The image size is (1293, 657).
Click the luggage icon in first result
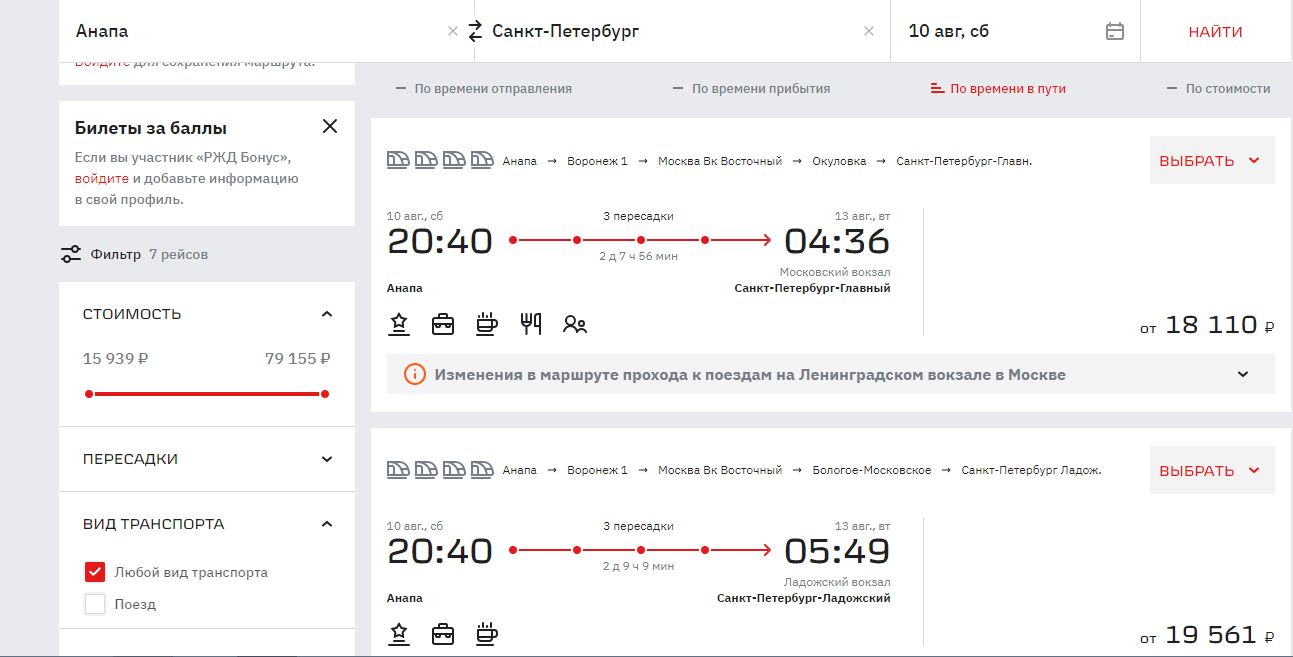[443, 323]
